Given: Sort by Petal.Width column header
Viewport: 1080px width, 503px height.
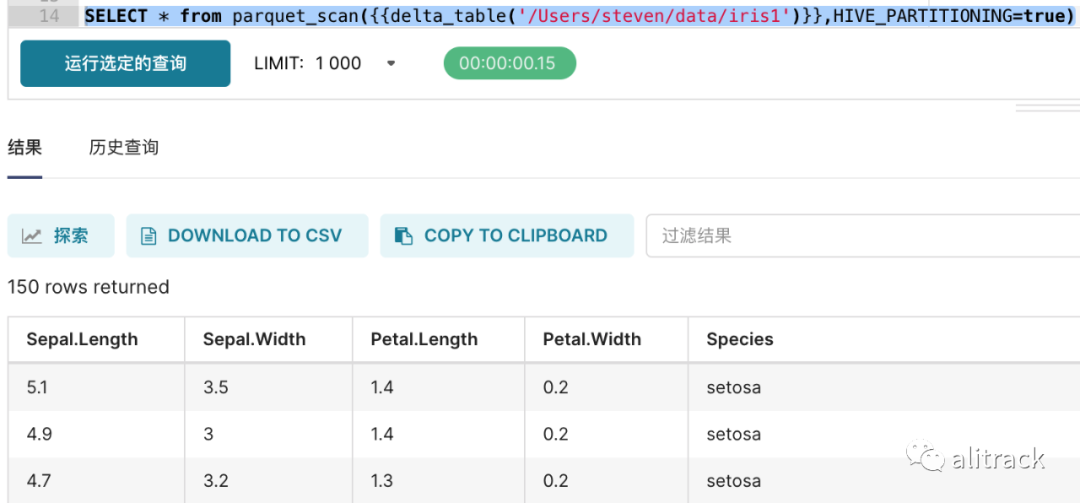Looking at the screenshot, I should pyautogui.click(x=592, y=339).
